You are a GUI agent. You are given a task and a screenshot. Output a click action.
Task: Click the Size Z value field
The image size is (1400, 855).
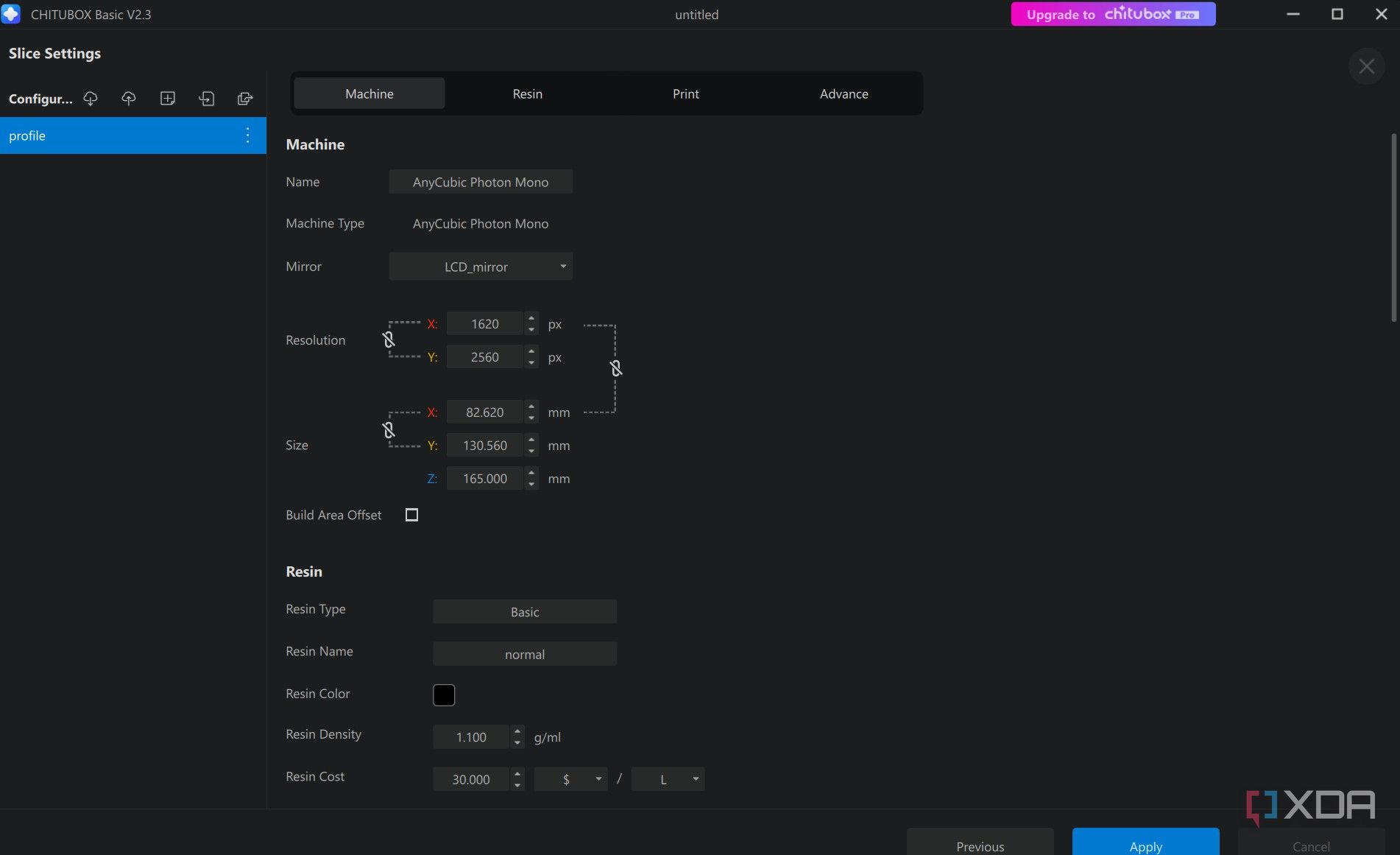485,479
